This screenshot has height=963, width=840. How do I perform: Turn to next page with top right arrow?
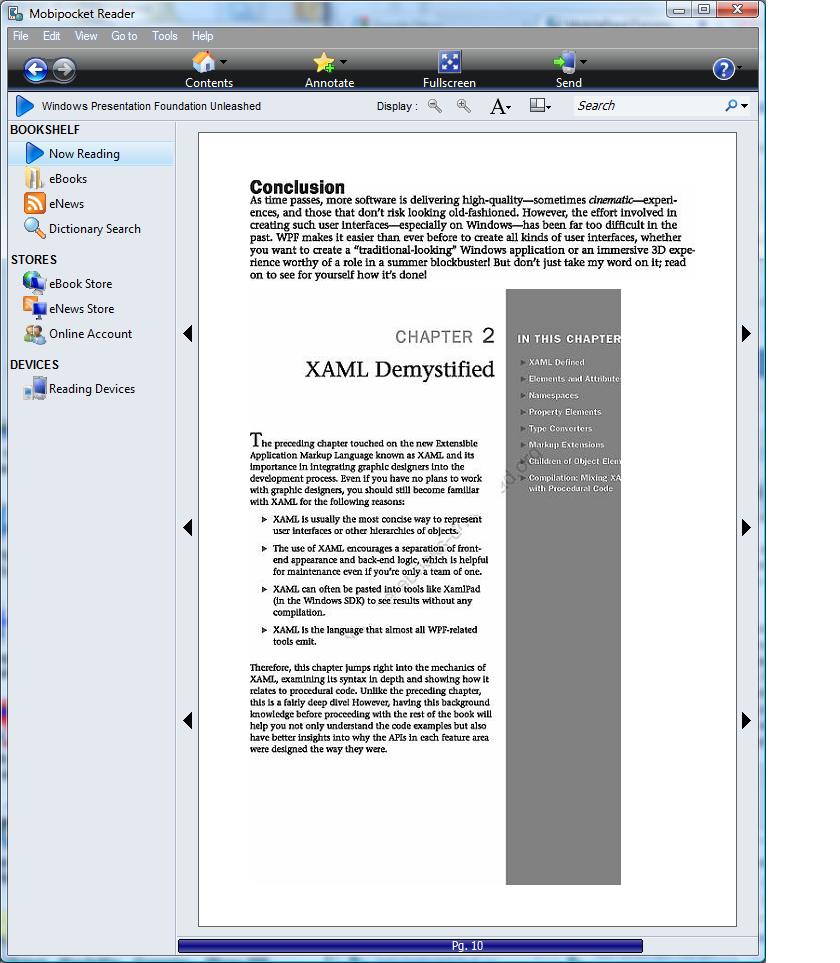click(x=746, y=333)
